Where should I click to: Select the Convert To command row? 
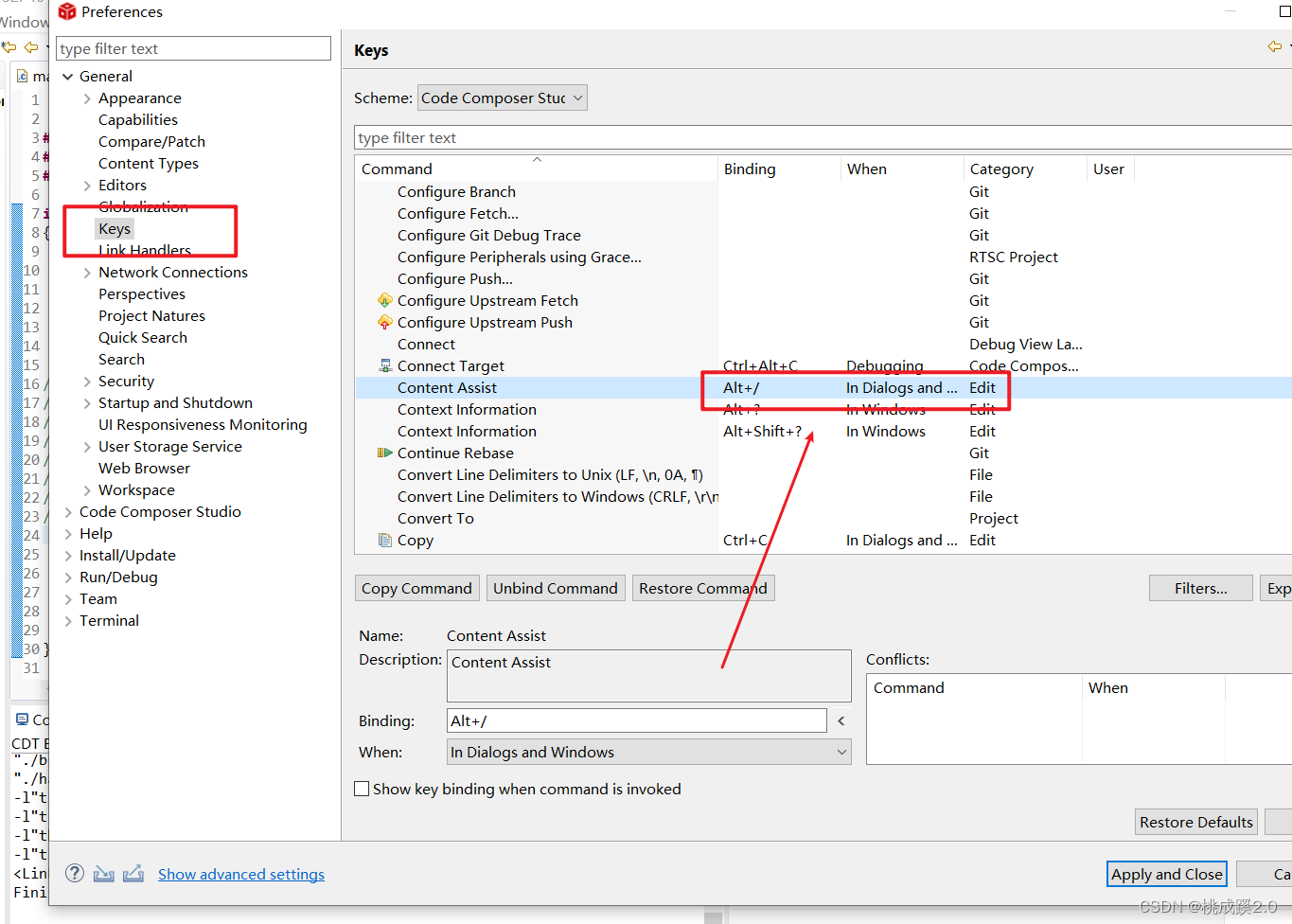[x=823, y=518]
